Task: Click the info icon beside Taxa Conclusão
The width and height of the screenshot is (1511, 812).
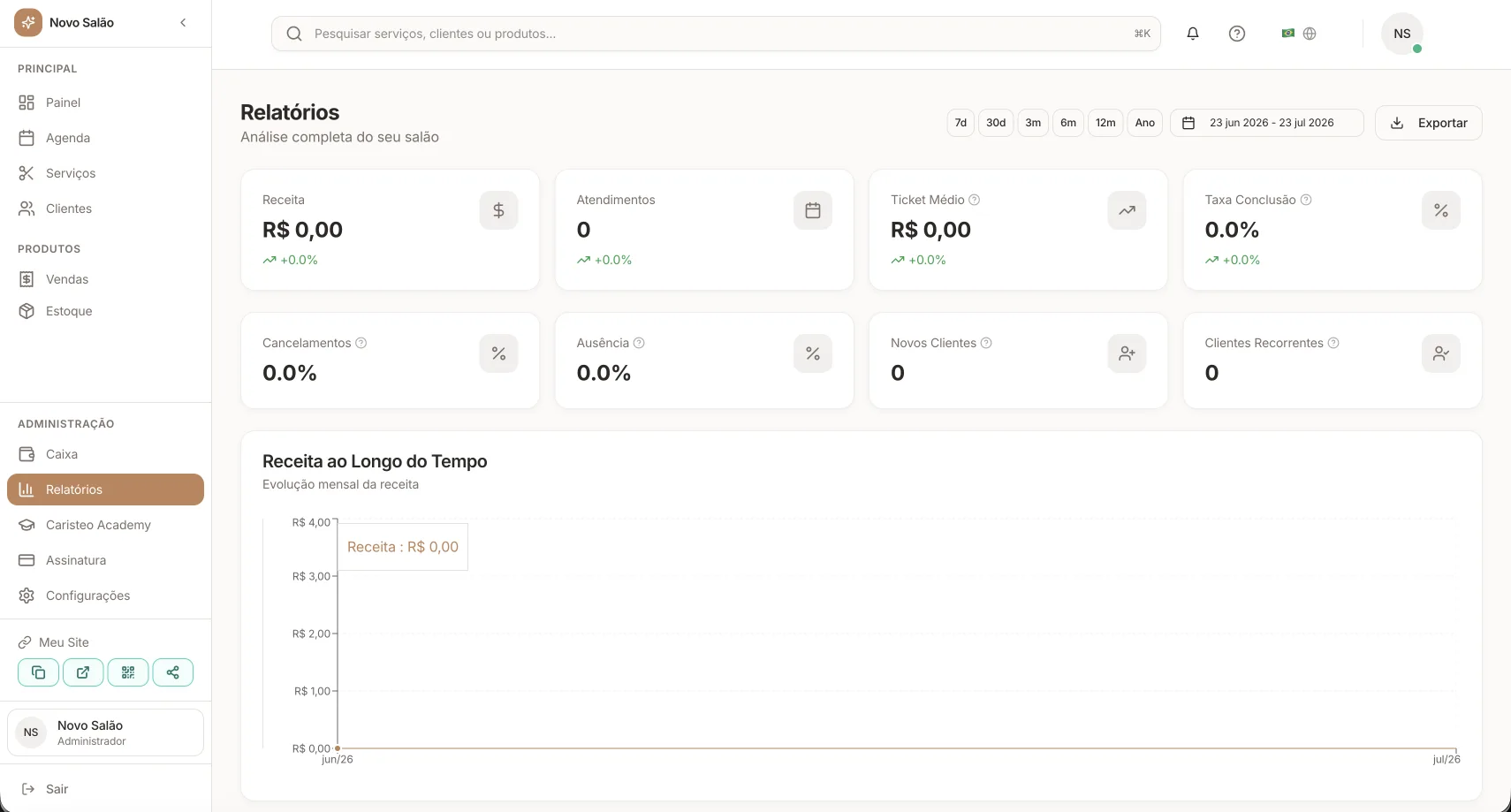Action: [1306, 200]
